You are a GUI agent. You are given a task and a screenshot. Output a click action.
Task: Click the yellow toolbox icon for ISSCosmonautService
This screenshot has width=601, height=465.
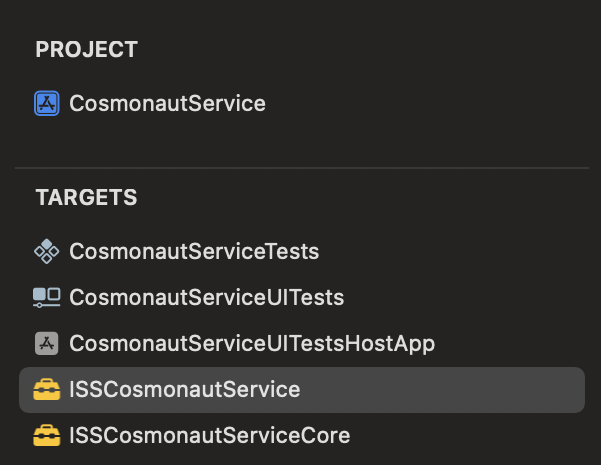coord(47,389)
